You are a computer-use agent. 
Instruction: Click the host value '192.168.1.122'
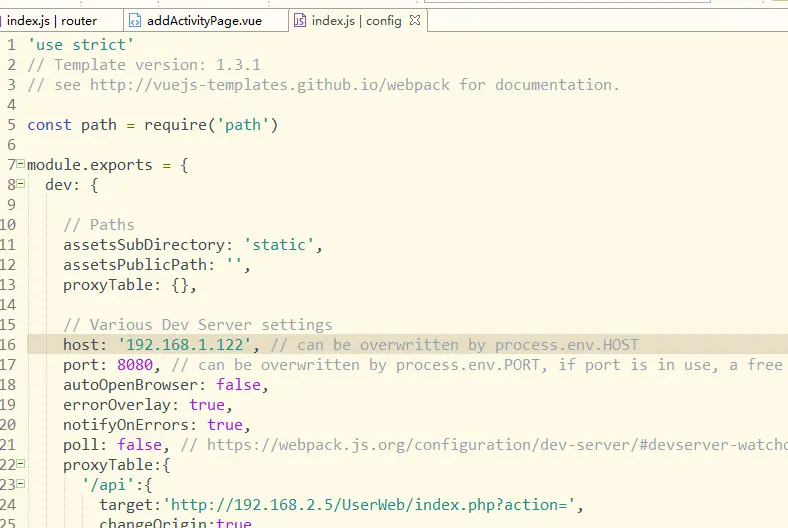(184, 345)
